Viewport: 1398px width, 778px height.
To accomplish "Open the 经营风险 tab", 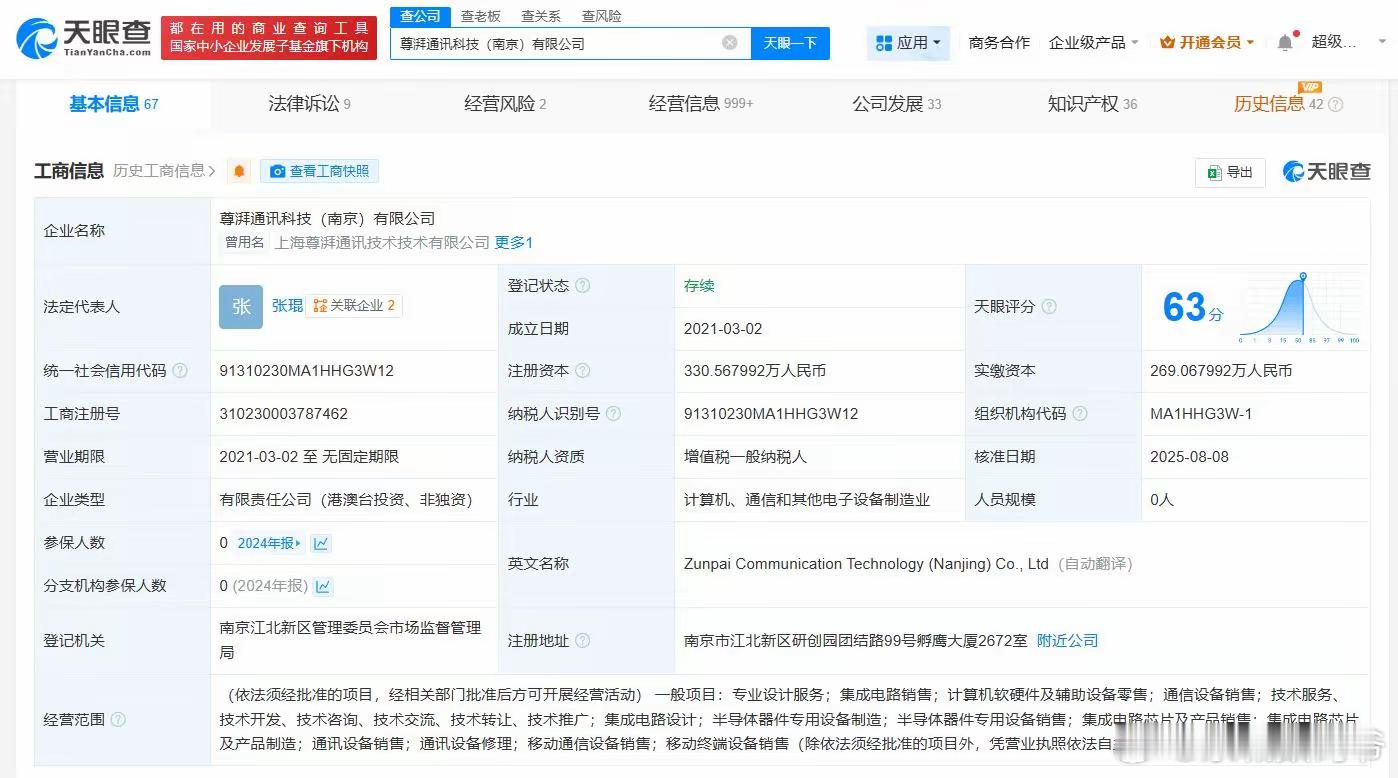I will (505, 104).
